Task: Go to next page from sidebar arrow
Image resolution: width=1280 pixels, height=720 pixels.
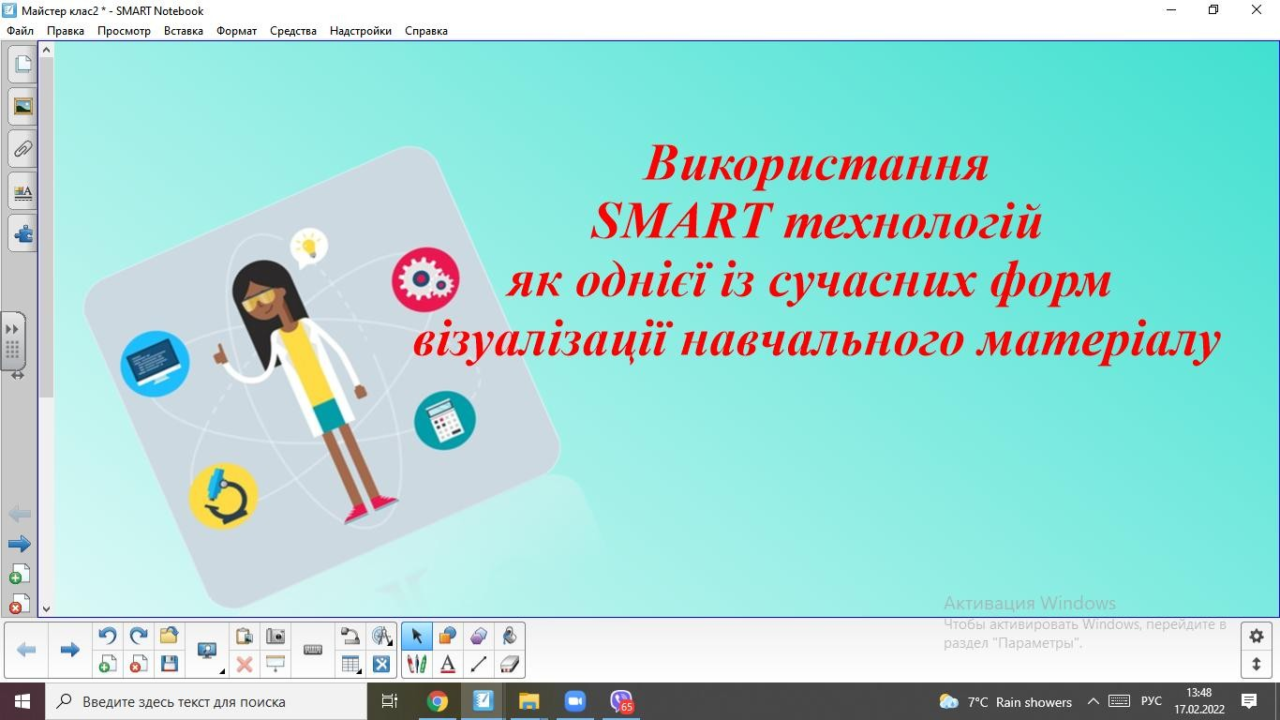Action: pyautogui.click(x=19, y=544)
